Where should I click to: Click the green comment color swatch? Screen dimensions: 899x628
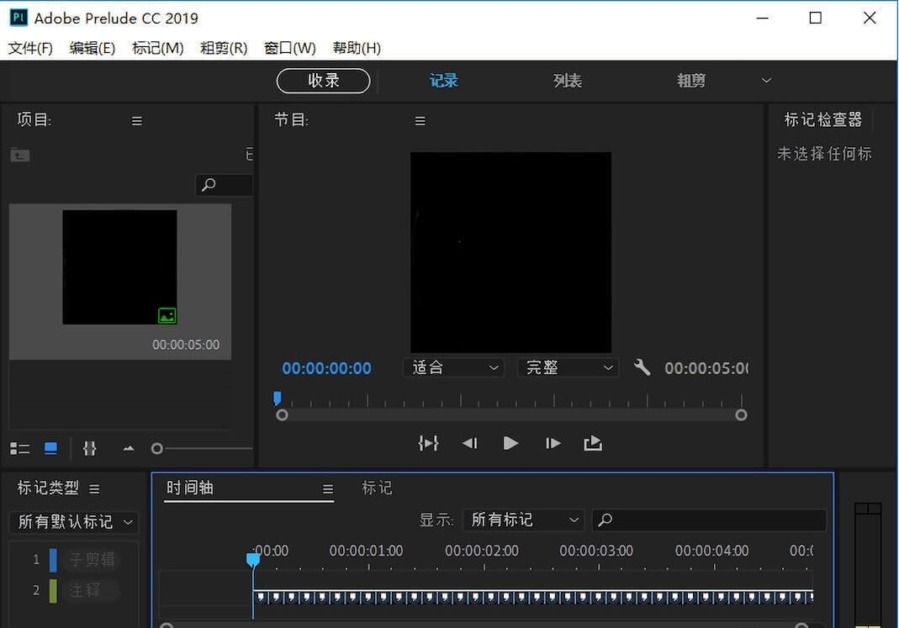tap(53, 591)
